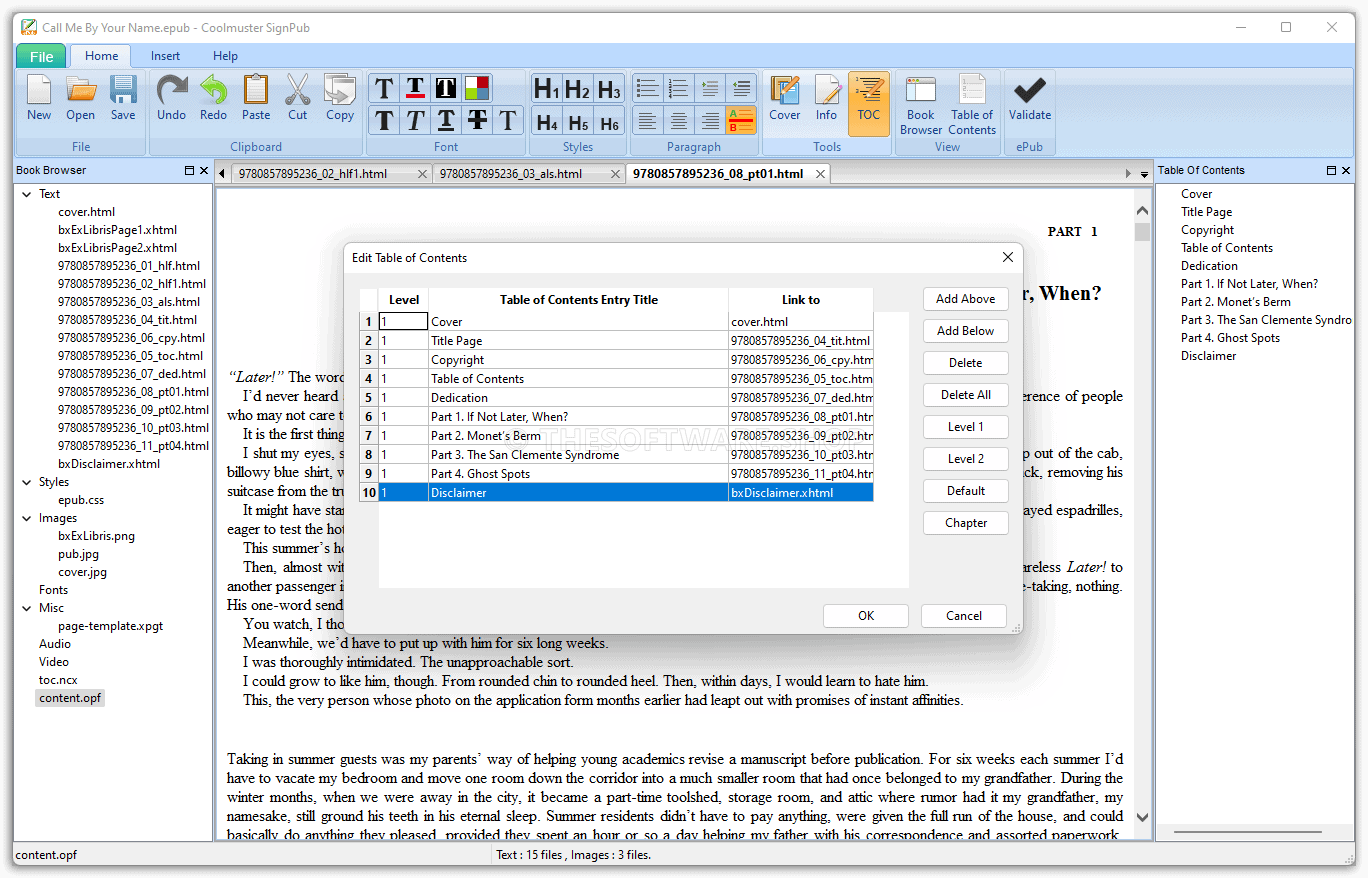The image size is (1368, 878).
Task: Close the Book Browser panel
Action: [204, 170]
